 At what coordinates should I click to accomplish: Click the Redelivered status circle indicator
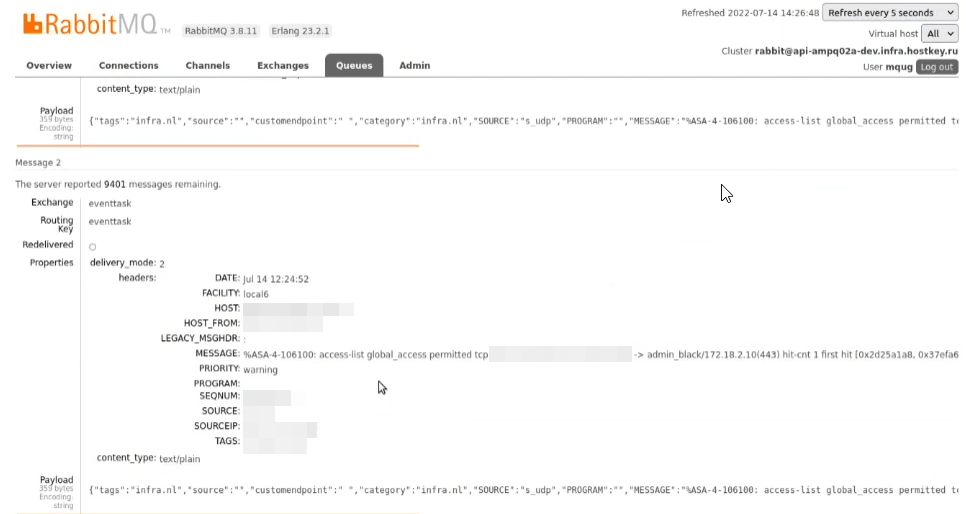pyautogui.click(x=92, y=246)
